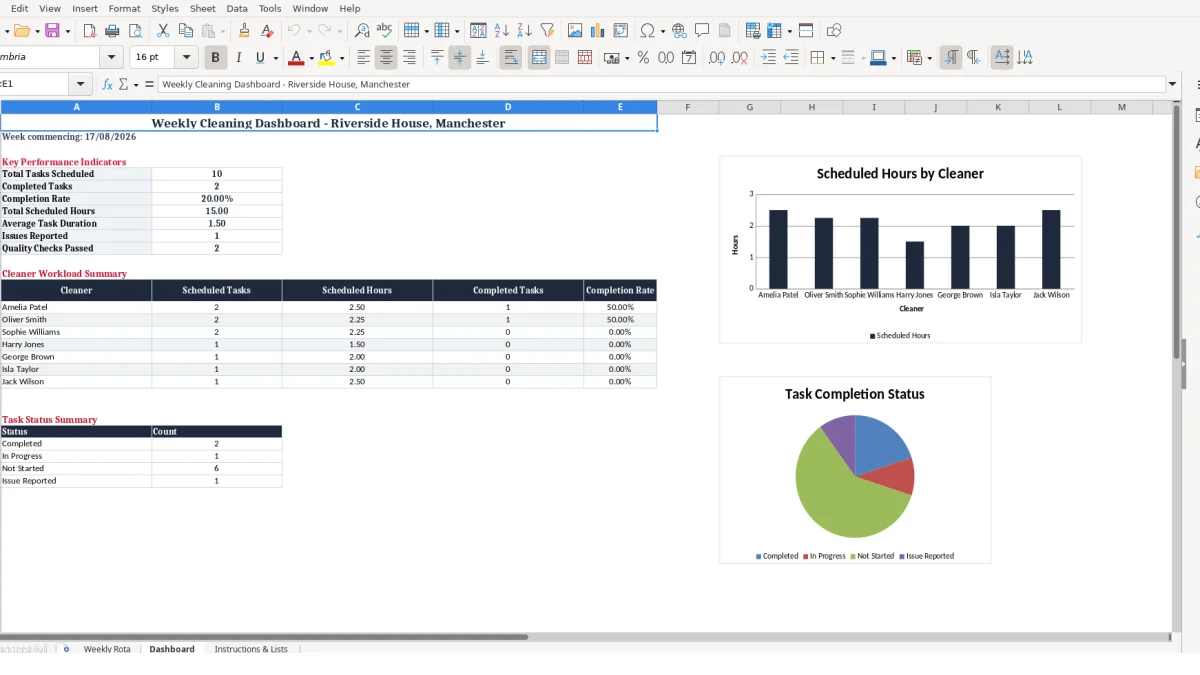Open Find and Replace

tap(362, 31)
